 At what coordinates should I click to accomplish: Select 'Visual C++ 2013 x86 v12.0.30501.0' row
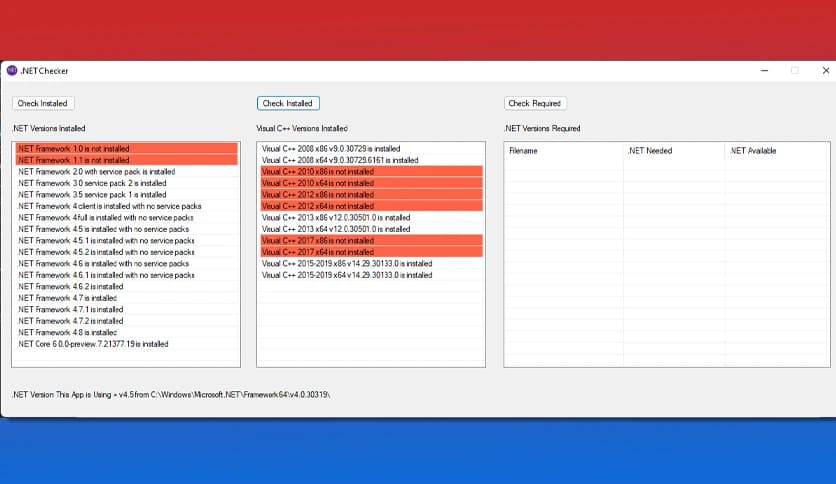[372, 217]
